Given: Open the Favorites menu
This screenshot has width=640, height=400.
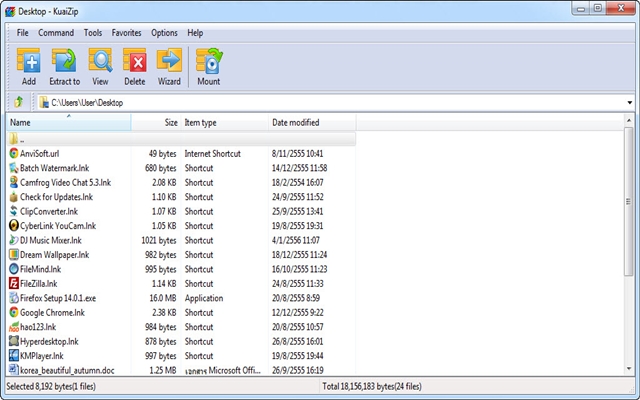Looking at the screenshot, I should pyautogui.click(x=126, y=33).
